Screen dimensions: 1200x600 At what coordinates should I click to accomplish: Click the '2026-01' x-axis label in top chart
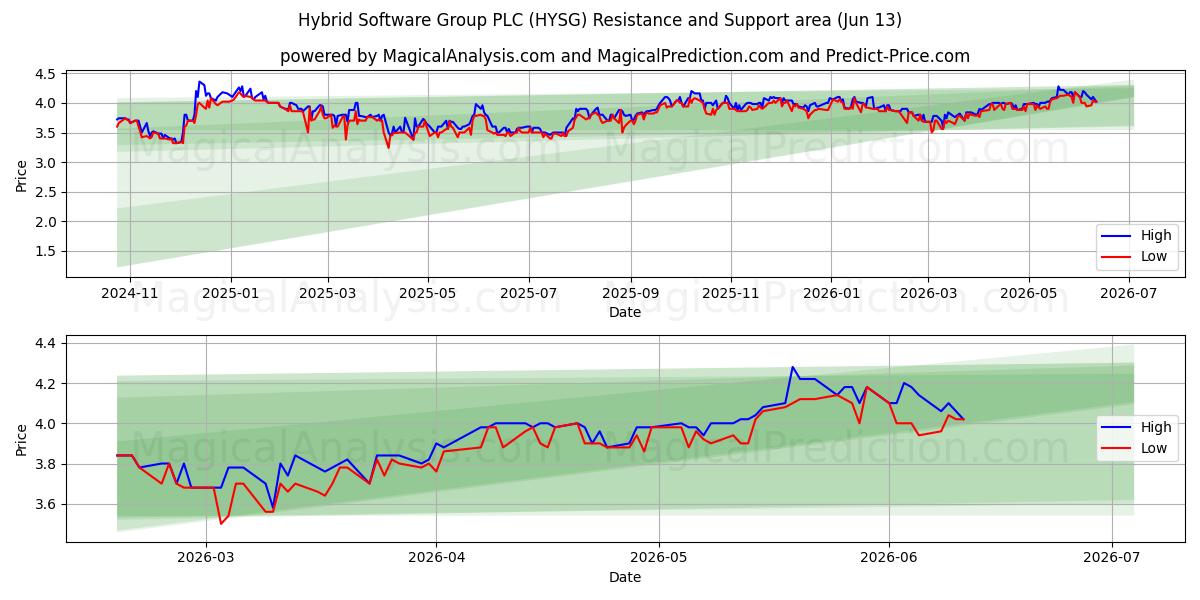[830, 293]
